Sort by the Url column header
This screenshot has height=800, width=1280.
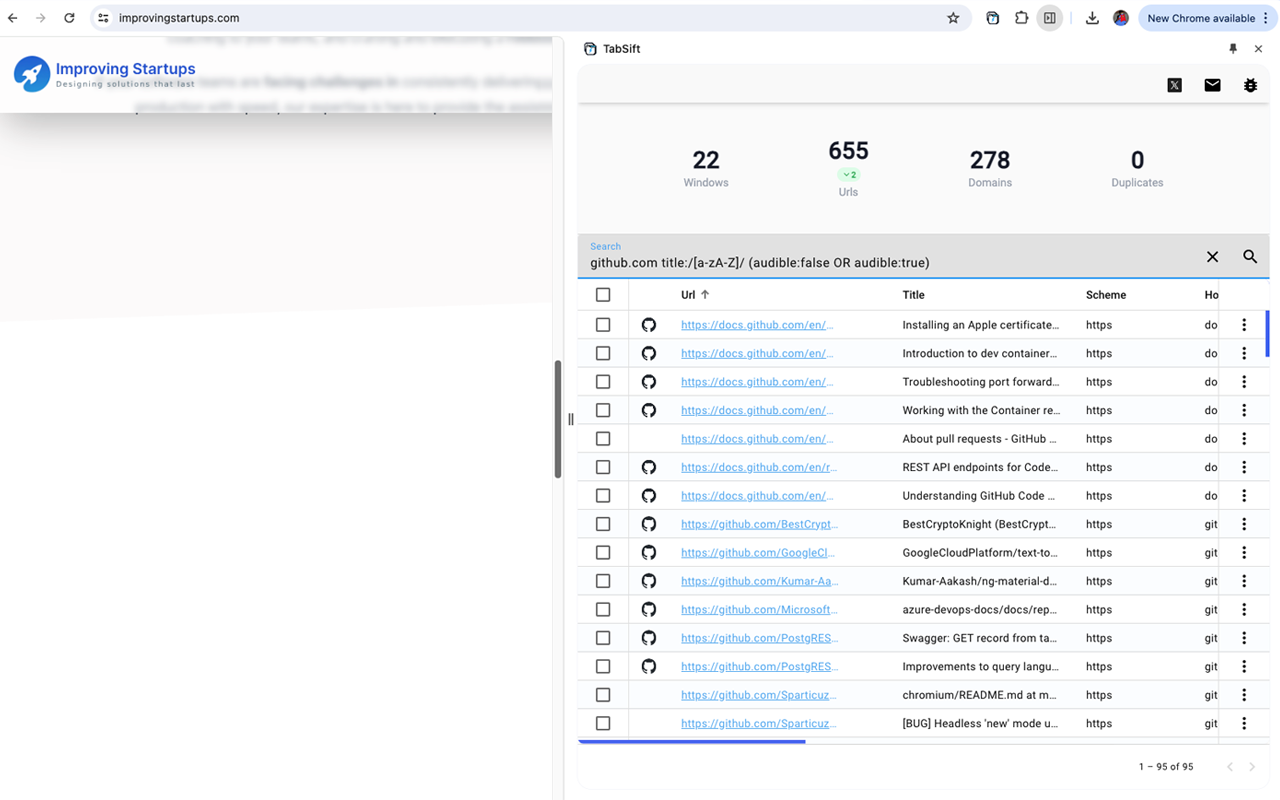click(x=688, y=295)
